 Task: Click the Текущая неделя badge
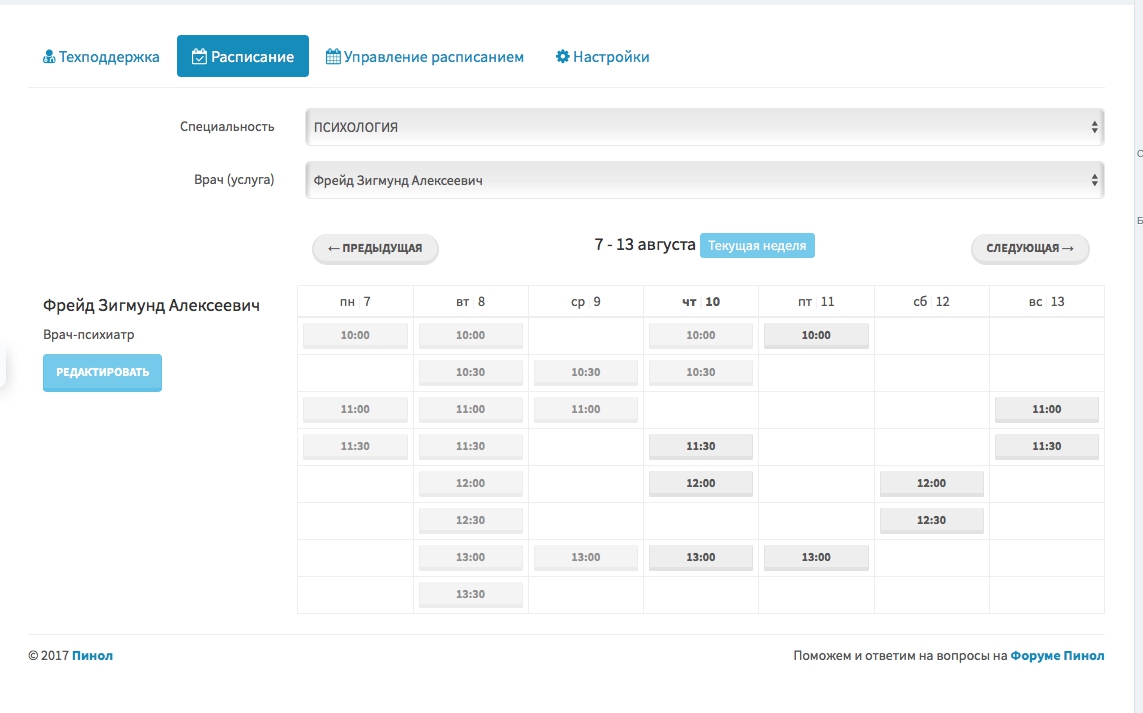757,246
